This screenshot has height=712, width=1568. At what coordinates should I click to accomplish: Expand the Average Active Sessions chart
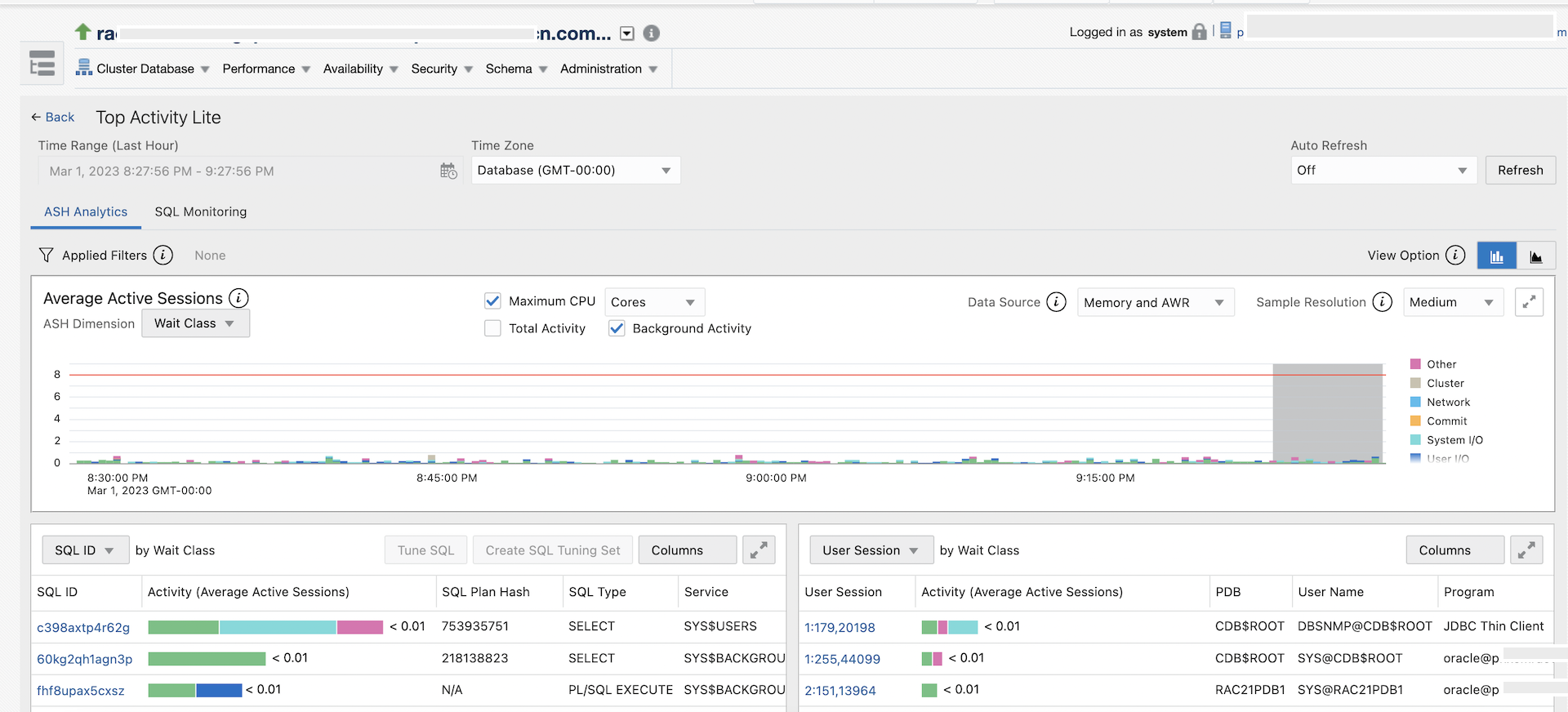click(1528, 302)
